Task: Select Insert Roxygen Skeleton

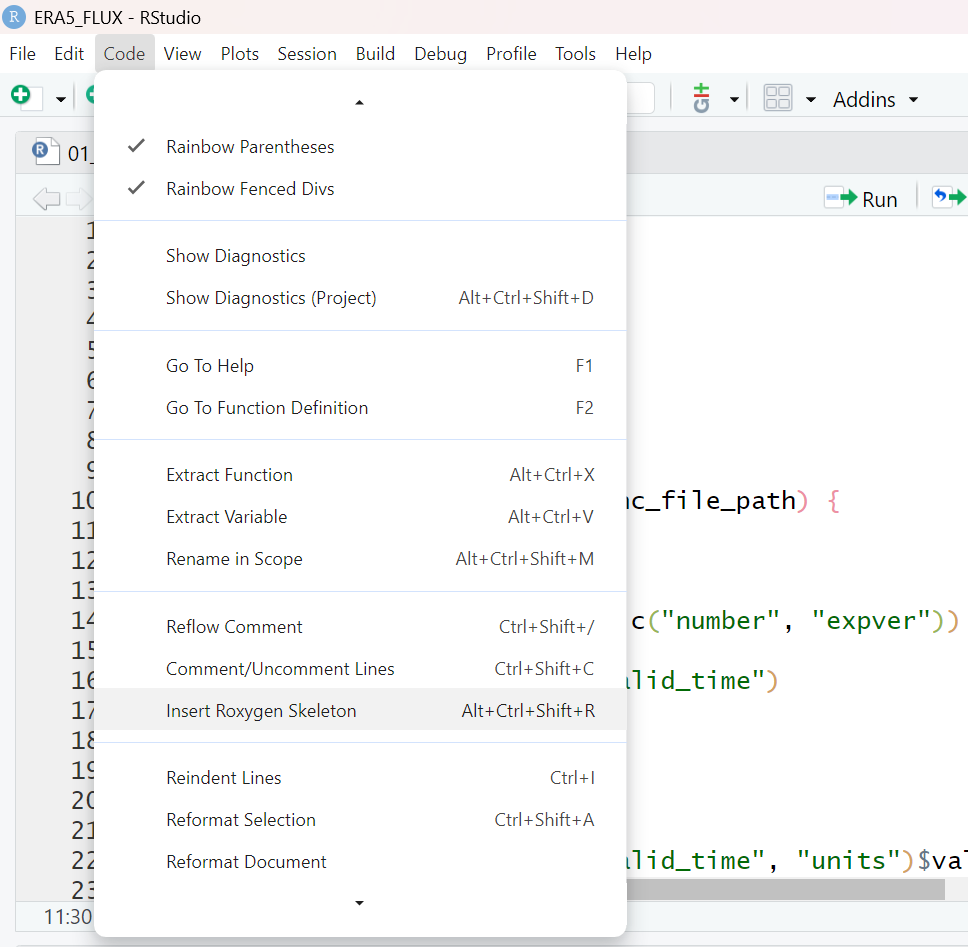Action: click(361, 711)
